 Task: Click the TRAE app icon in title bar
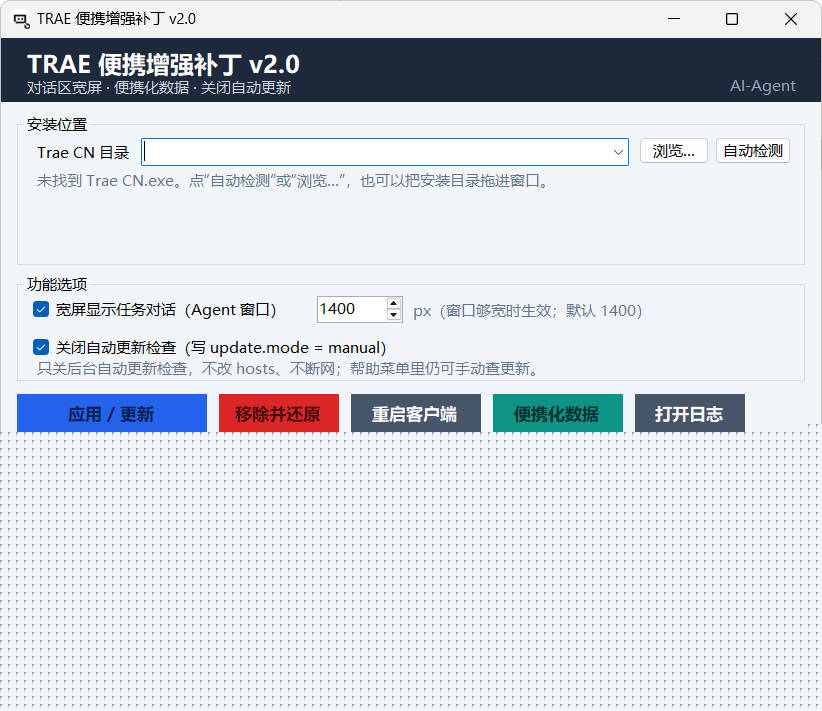[21, 20]
